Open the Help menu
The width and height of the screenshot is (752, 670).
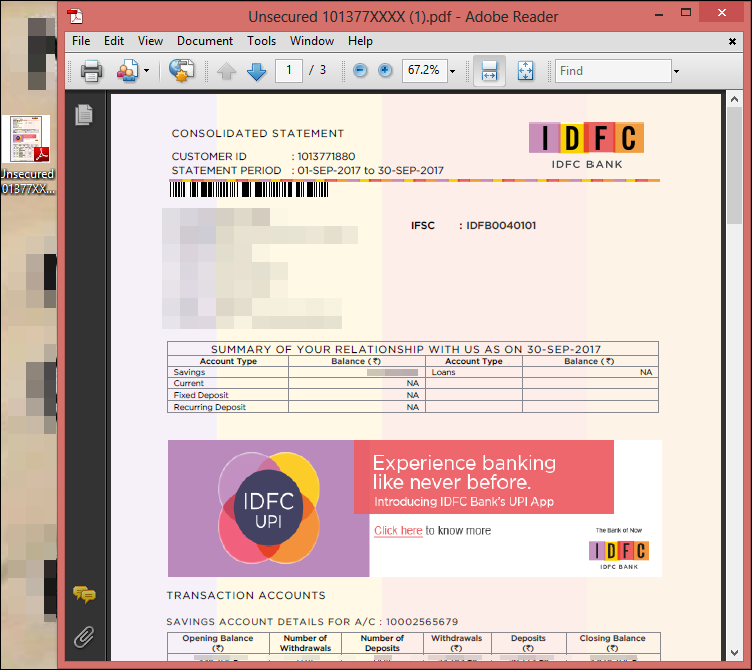pos(360,41)
